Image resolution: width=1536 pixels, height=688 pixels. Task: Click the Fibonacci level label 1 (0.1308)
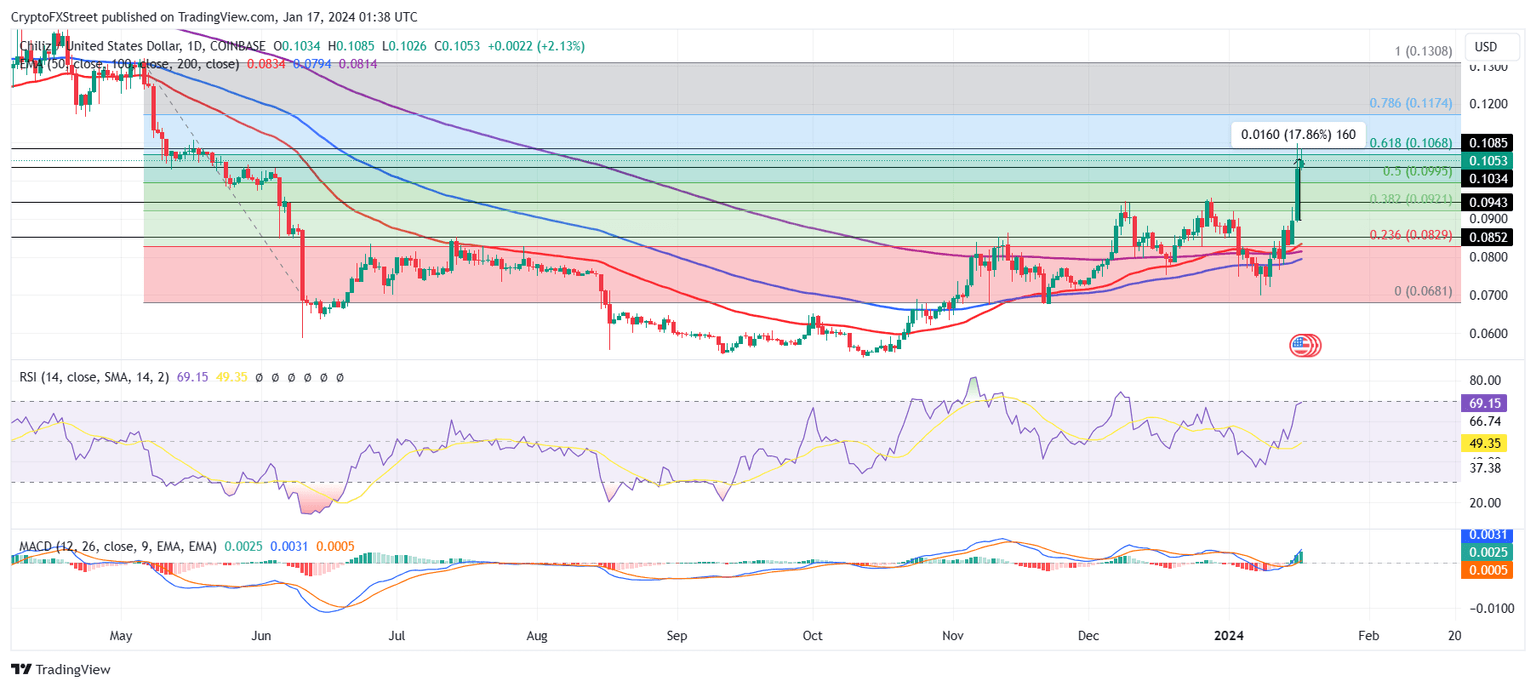pyautogui.click(x=1421, y=51)
